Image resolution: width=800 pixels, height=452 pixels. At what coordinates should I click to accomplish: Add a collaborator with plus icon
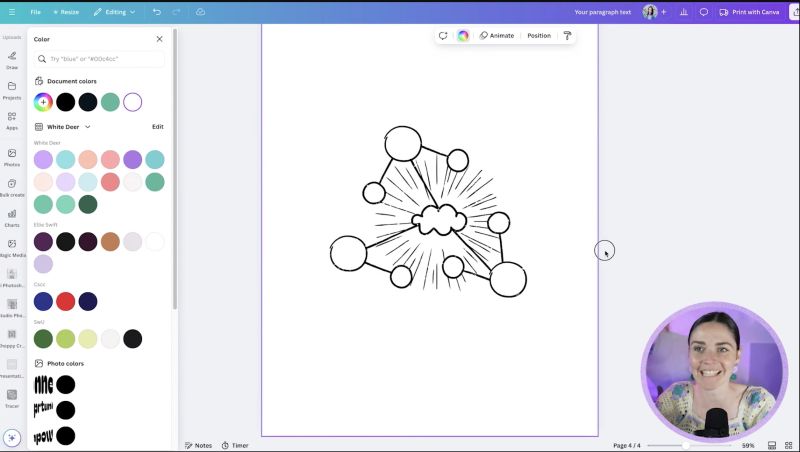pos(664,12)
